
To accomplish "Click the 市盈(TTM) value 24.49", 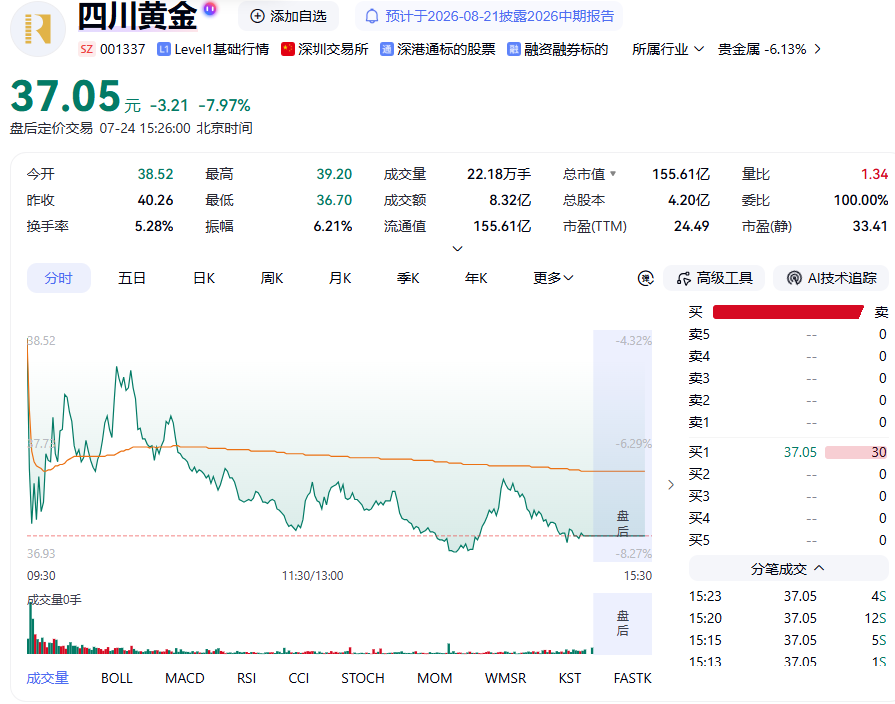I will tap(691, 226).
